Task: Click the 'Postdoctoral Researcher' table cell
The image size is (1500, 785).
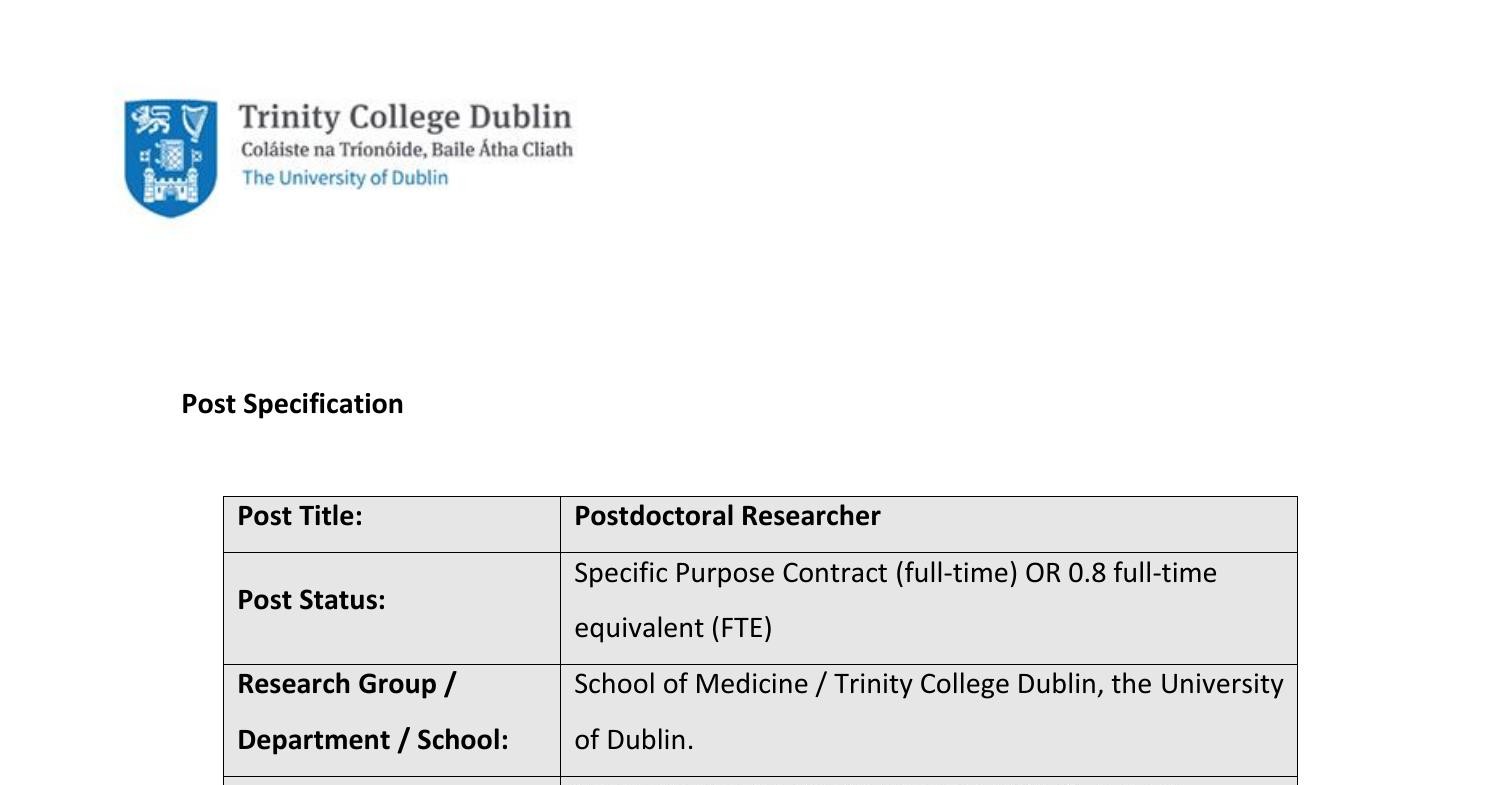Action: click(x=727, y=516)
